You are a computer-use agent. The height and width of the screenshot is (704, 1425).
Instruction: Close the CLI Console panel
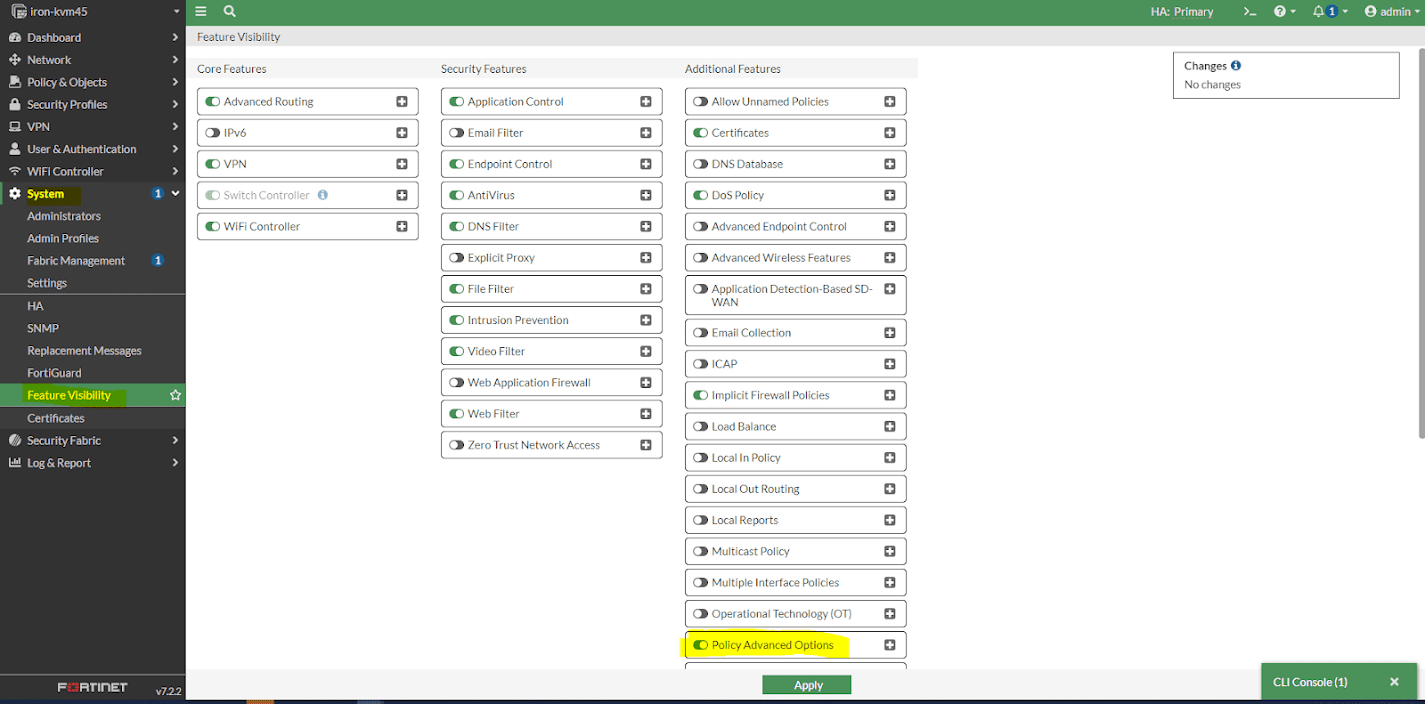tap(1394, 682)
